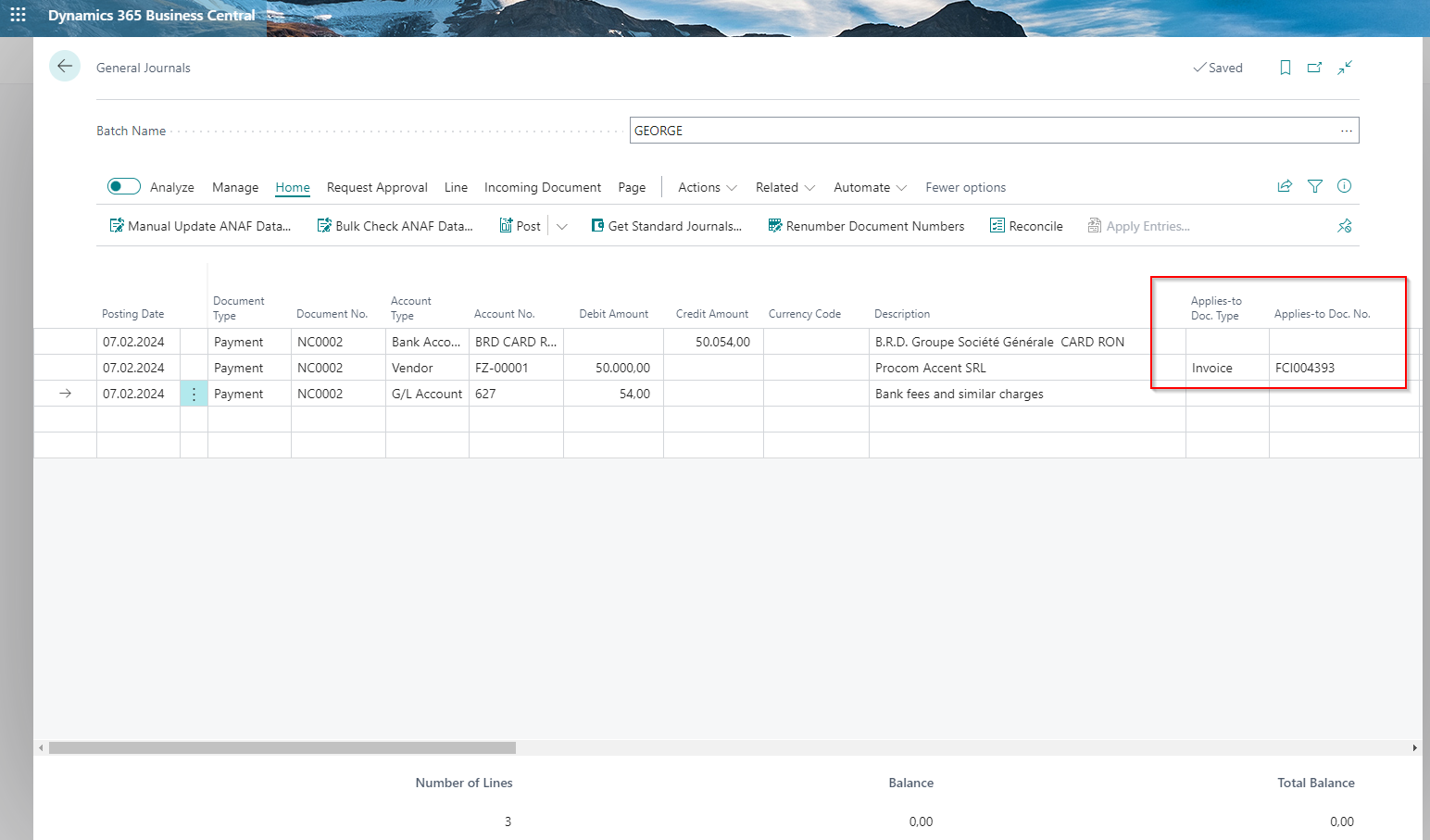Open page in new window icon

pyautogui.click(x=1314, y=68)
